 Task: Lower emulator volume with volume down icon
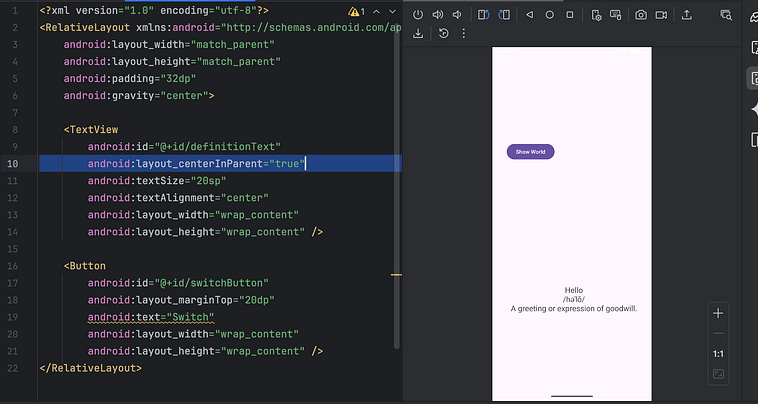[x=457, y=15]
